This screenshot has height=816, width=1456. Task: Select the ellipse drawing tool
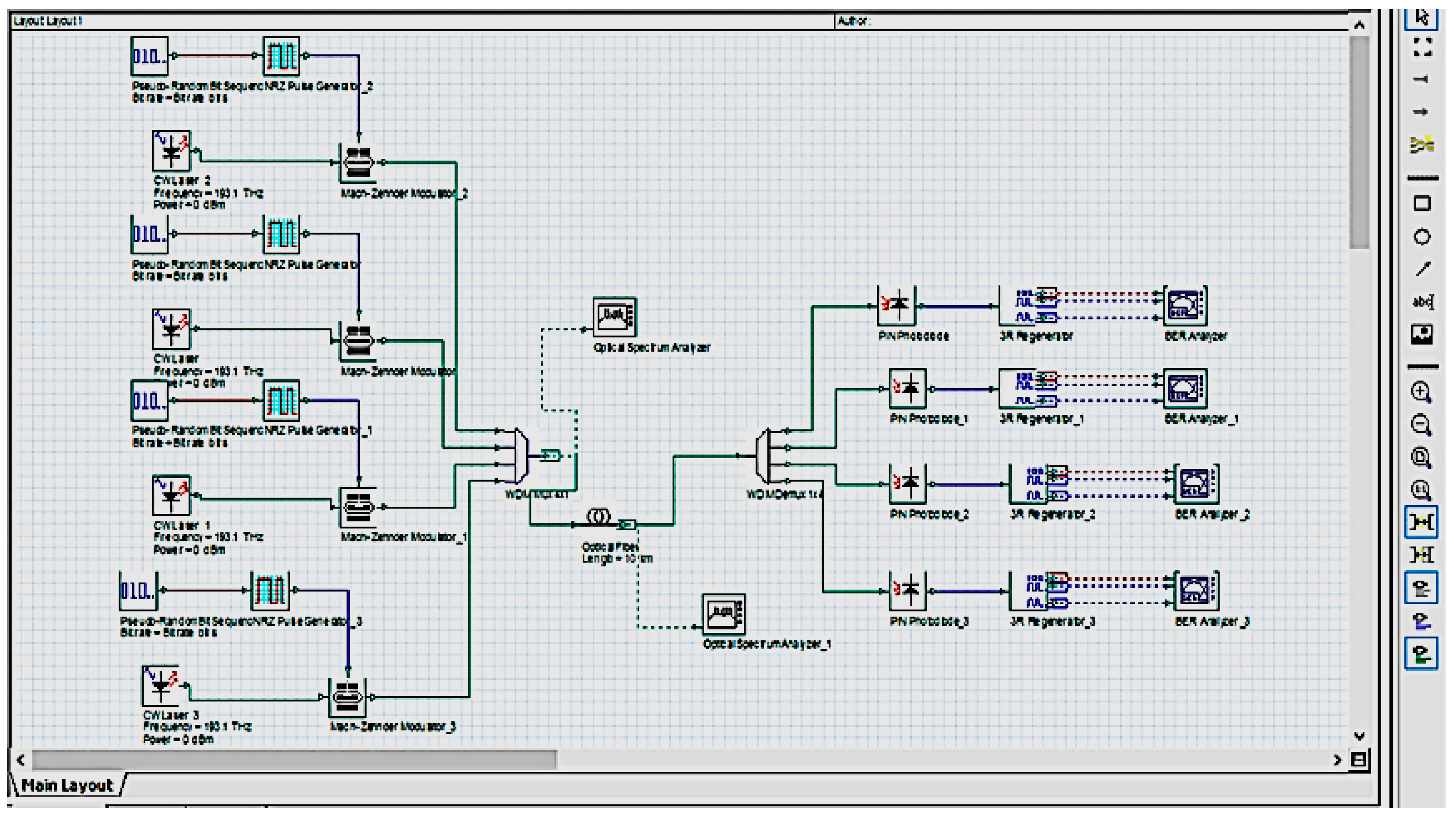(x=1422, y=237)
